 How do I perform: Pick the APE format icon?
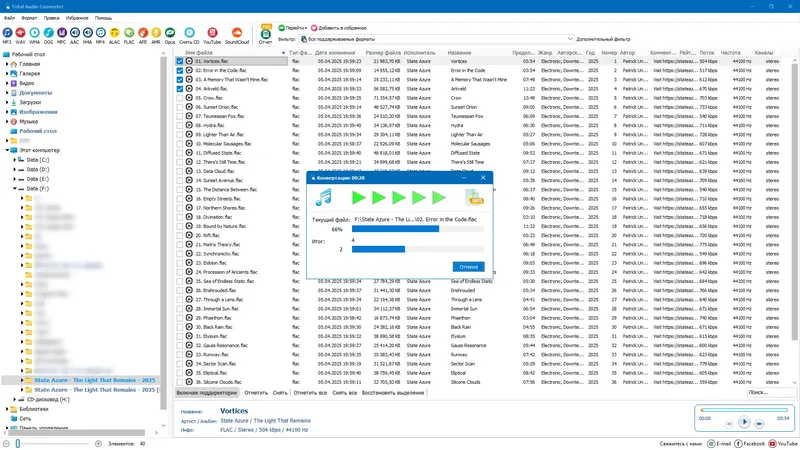pos(143,33)
